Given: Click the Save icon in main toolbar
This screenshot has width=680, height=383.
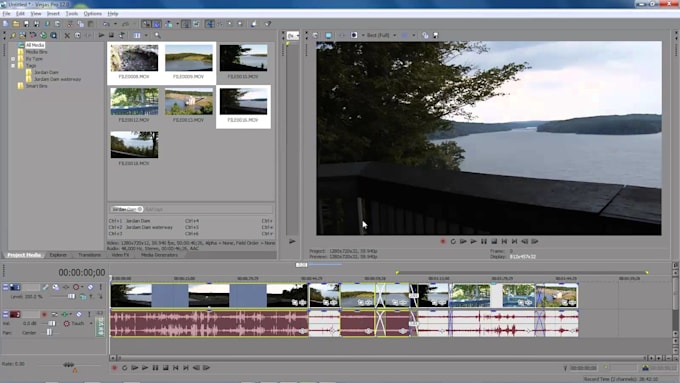Looking at the screenshot, I should click(26, 24).
